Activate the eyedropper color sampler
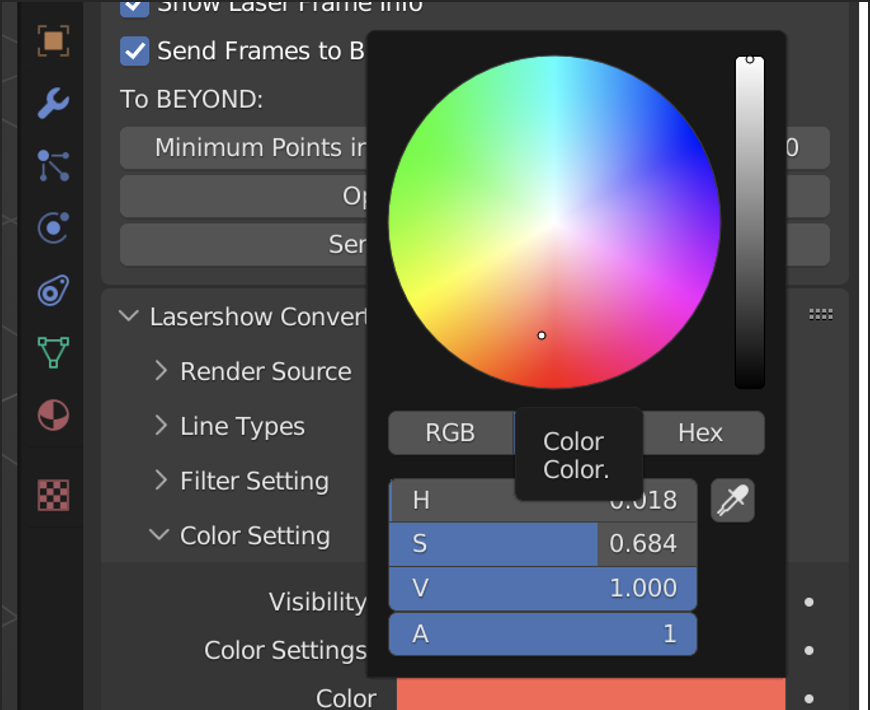The height and width of the screenshot is (710, 870). tap(732, 500)
